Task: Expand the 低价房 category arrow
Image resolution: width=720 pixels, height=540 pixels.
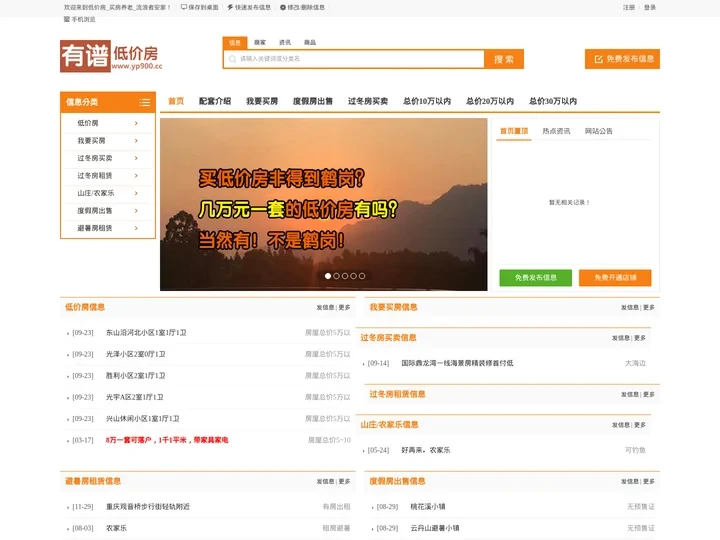Action: (136, 123)
